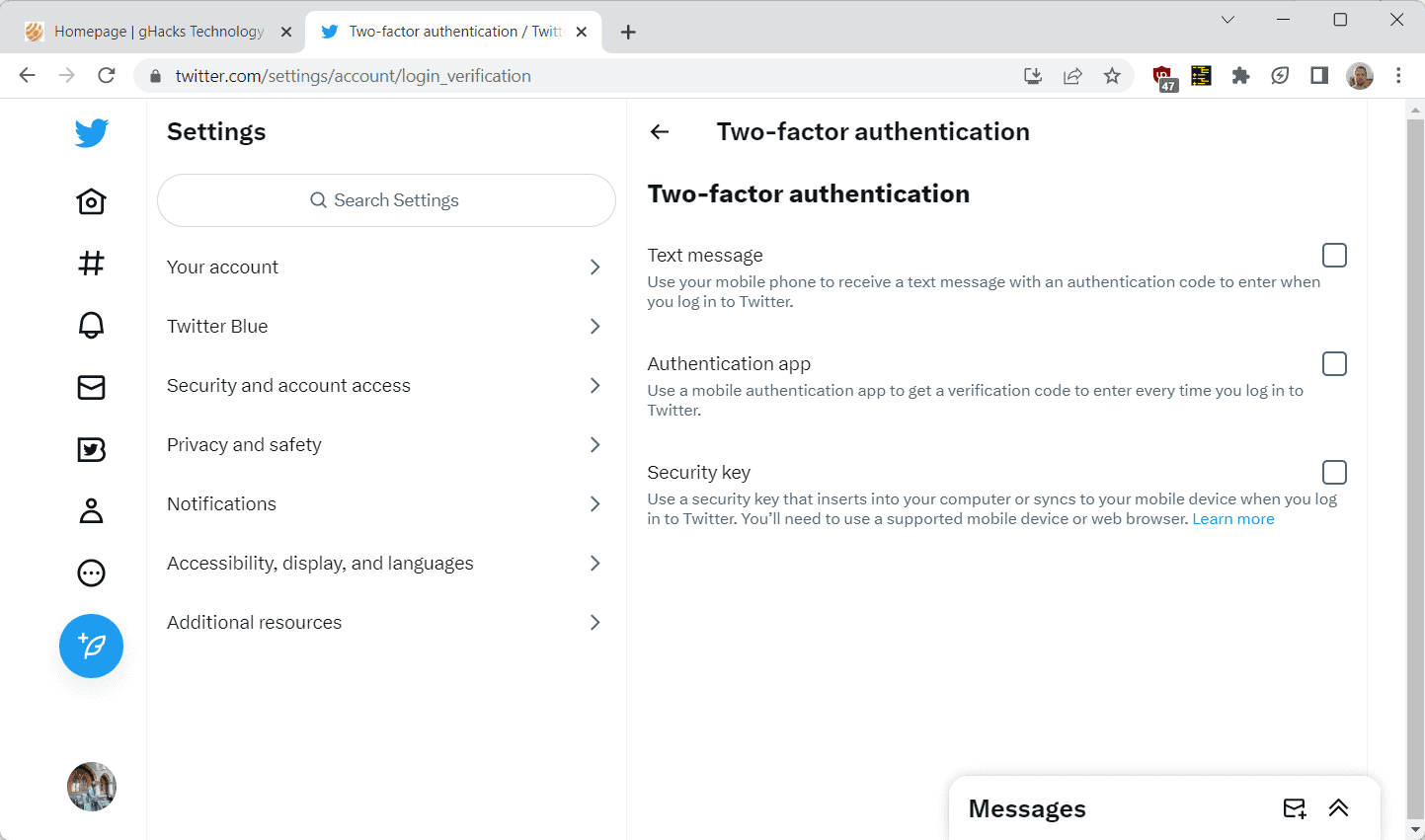Expand Privacy and safety settings
The image size is (1425, 840).
click(385, 444)
